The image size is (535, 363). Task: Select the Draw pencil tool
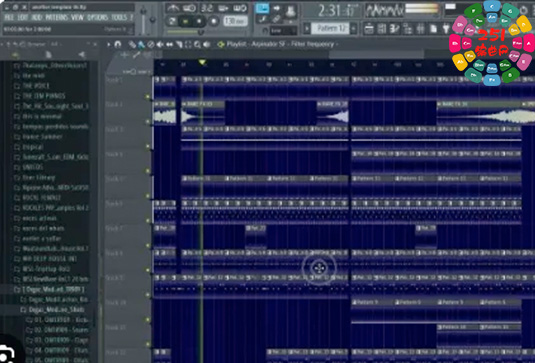(x=132, y=44)
